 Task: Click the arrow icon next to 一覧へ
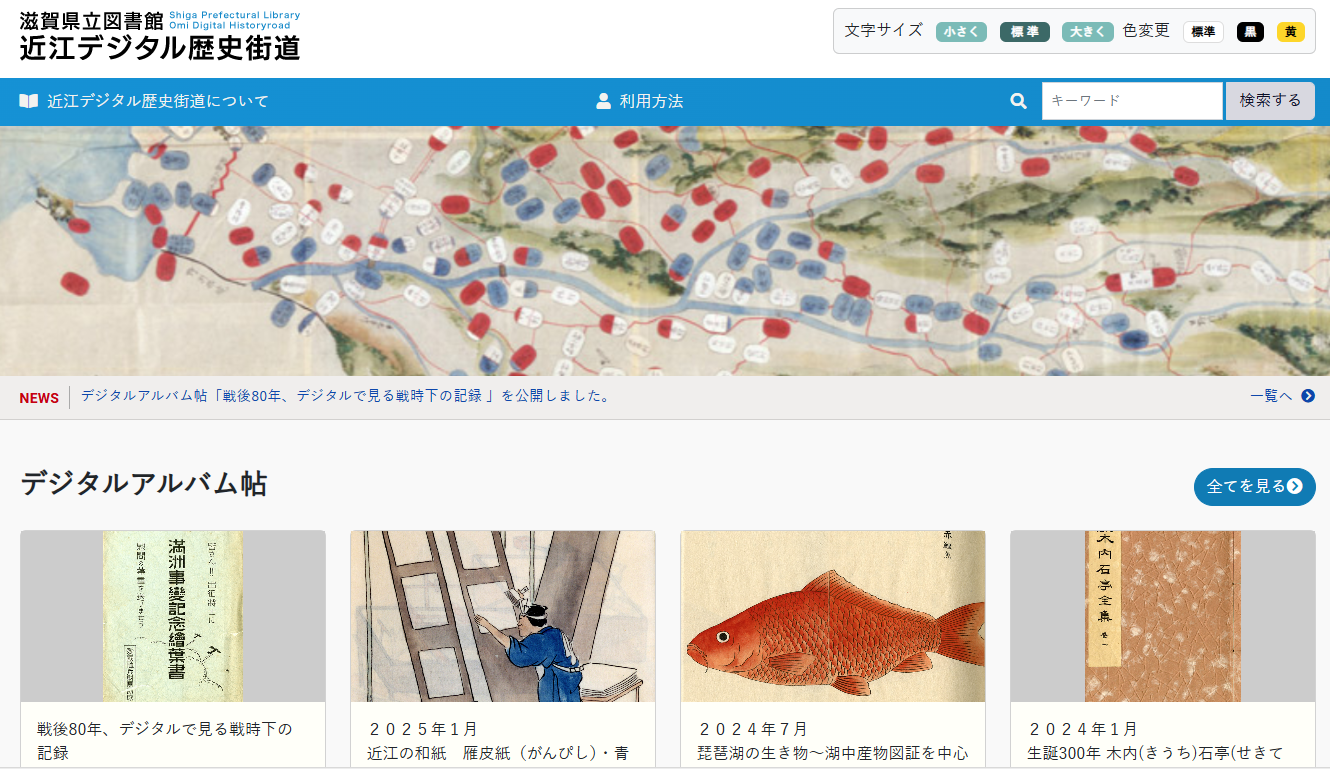1308,396
